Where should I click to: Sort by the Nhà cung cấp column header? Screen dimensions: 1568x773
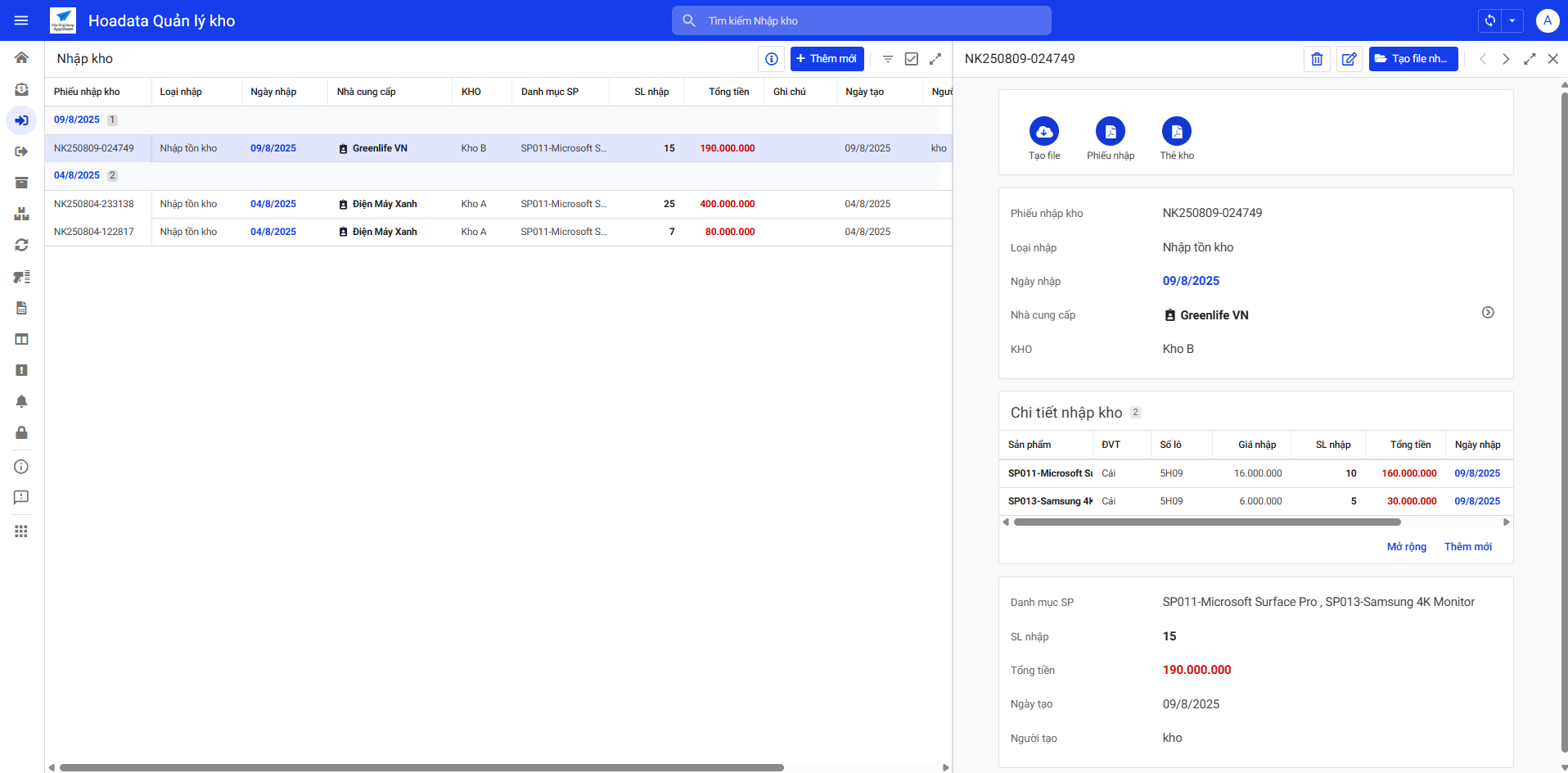367,92
